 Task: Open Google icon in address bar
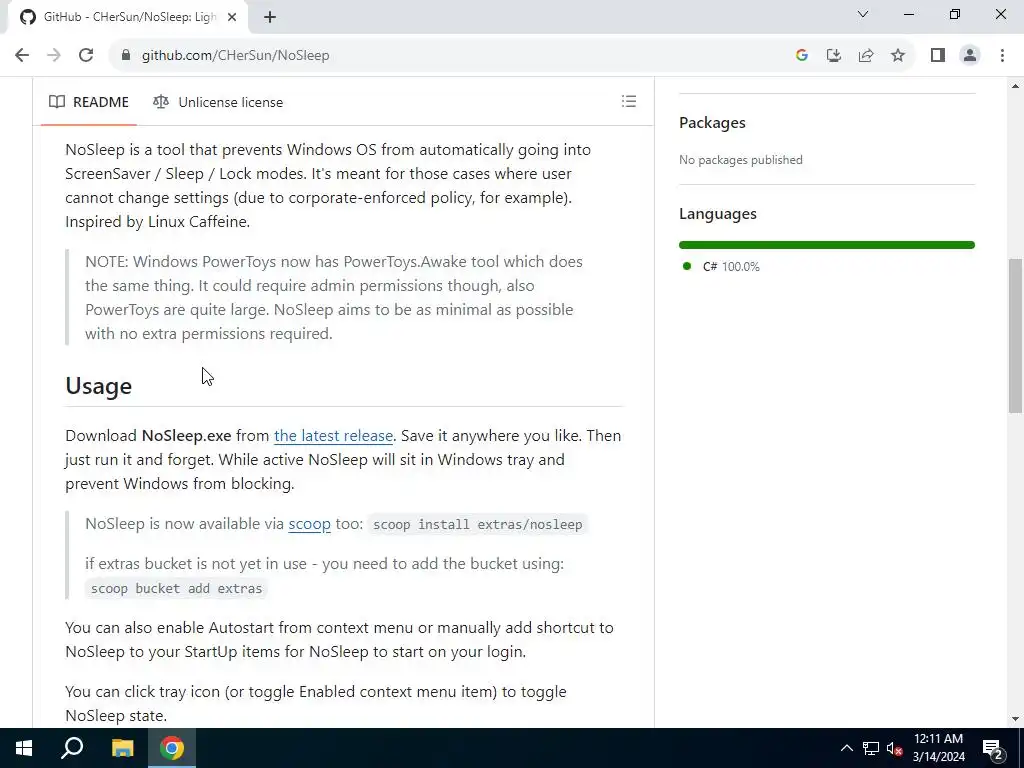point(801,55)
